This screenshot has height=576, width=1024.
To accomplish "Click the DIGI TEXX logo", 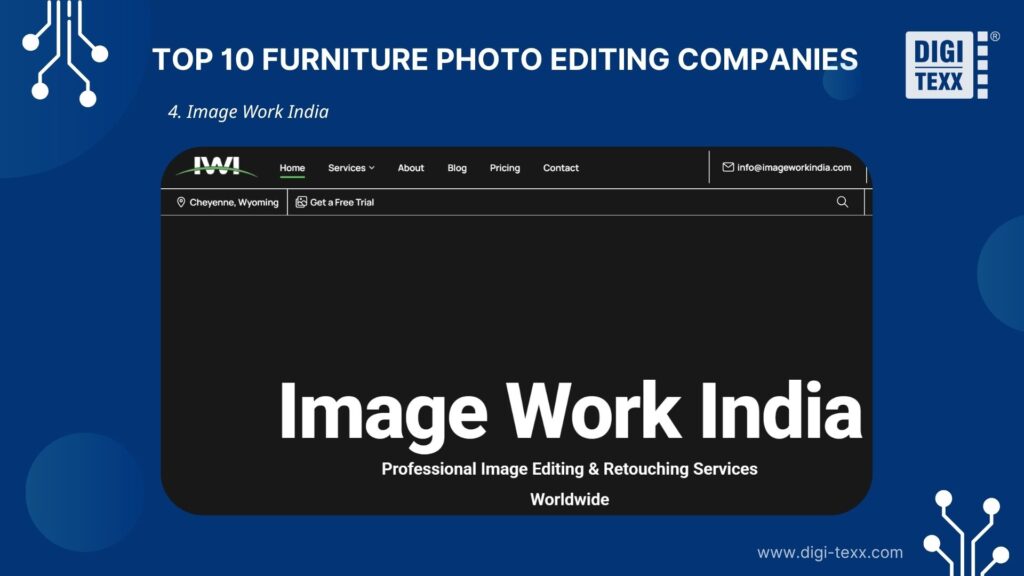I will point(952,65).
